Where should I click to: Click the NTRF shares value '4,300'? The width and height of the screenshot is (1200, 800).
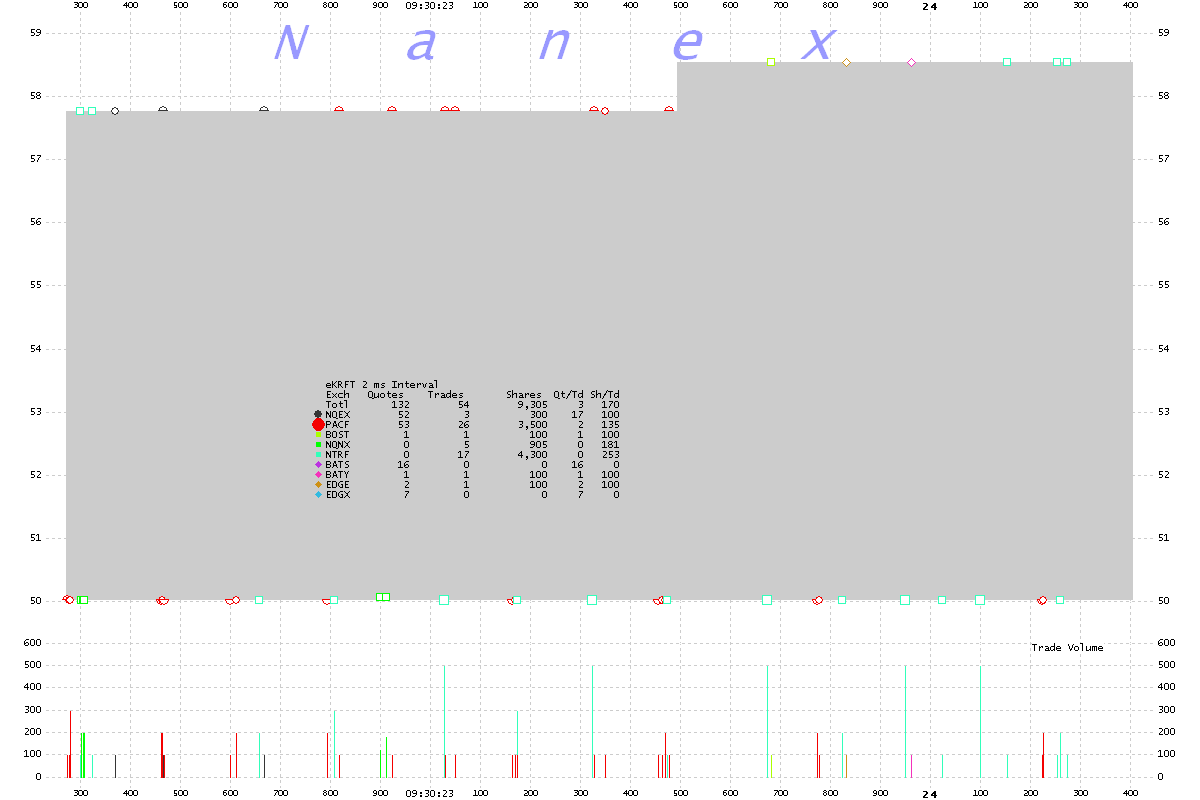coord(533,454)
